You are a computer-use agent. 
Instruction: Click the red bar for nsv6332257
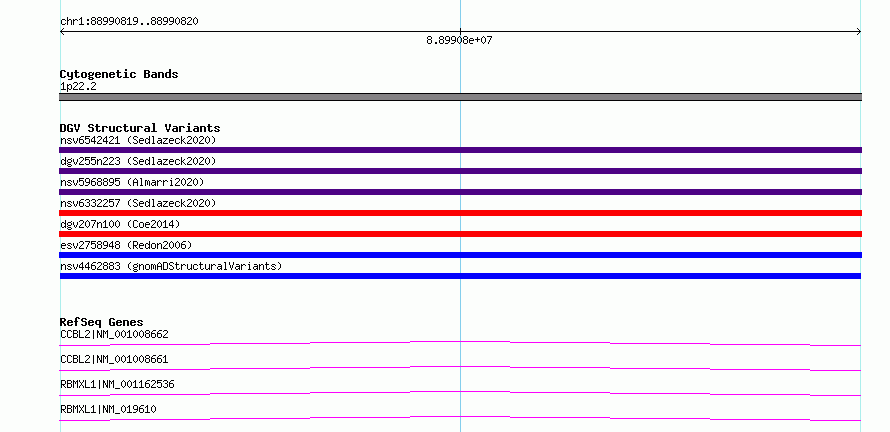[460, 213]
